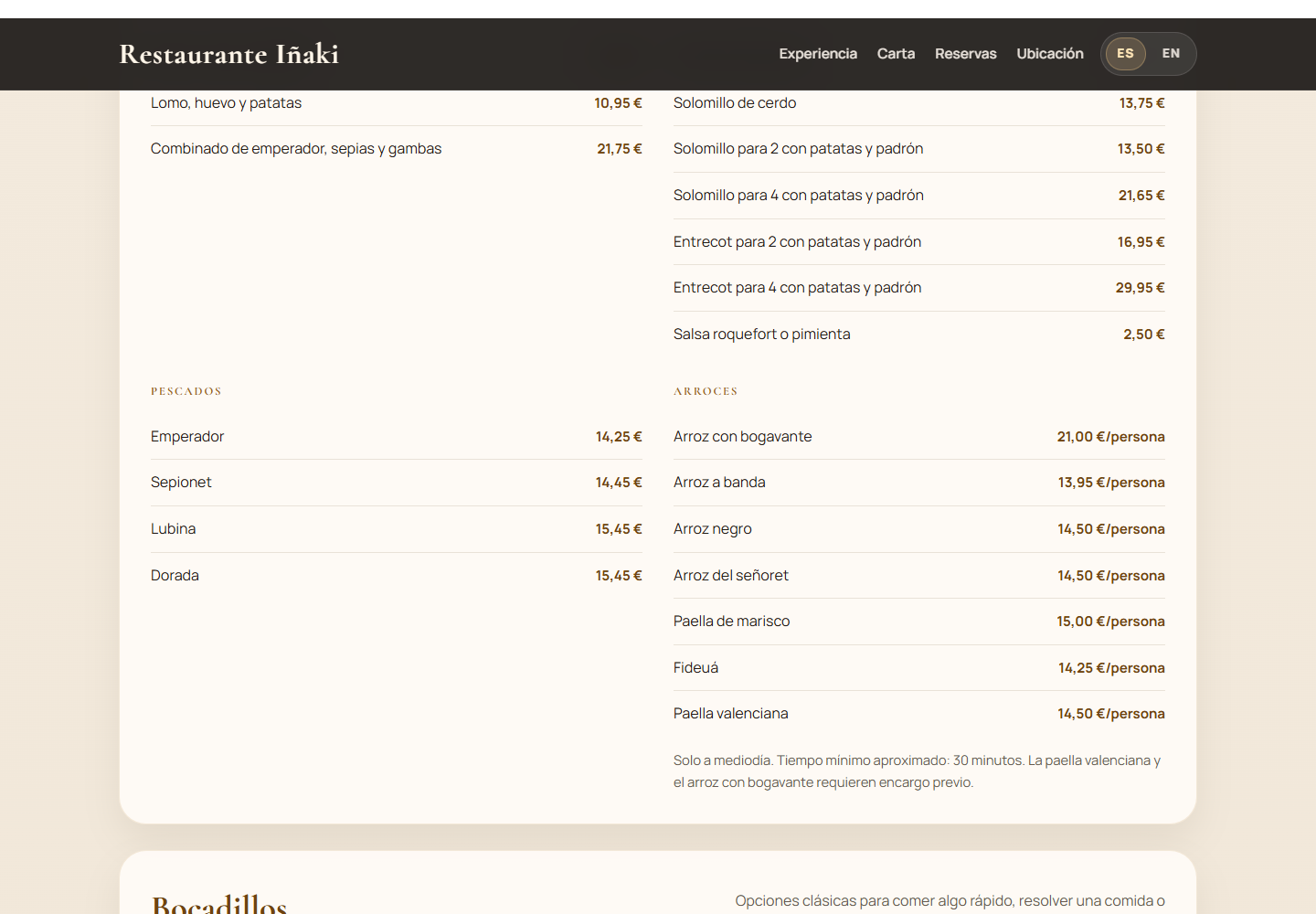Select 'Solomillo para 4 con patatas y padrón'
Screen dimensions: 1316x914
coord(799,196)
